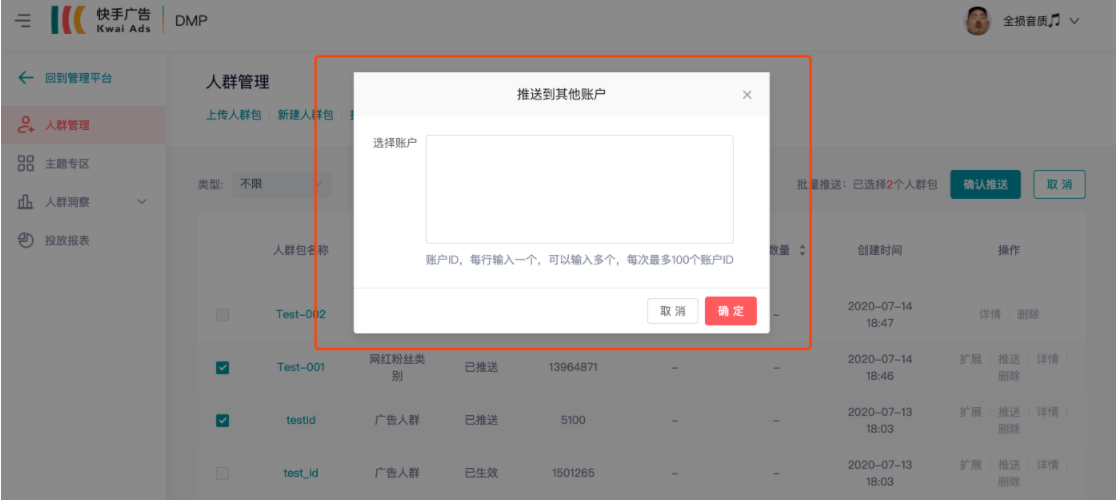Screen dimensions: 1118x502
Task: Click 详情 in the Test-002 row
Action: click(990, 314)
